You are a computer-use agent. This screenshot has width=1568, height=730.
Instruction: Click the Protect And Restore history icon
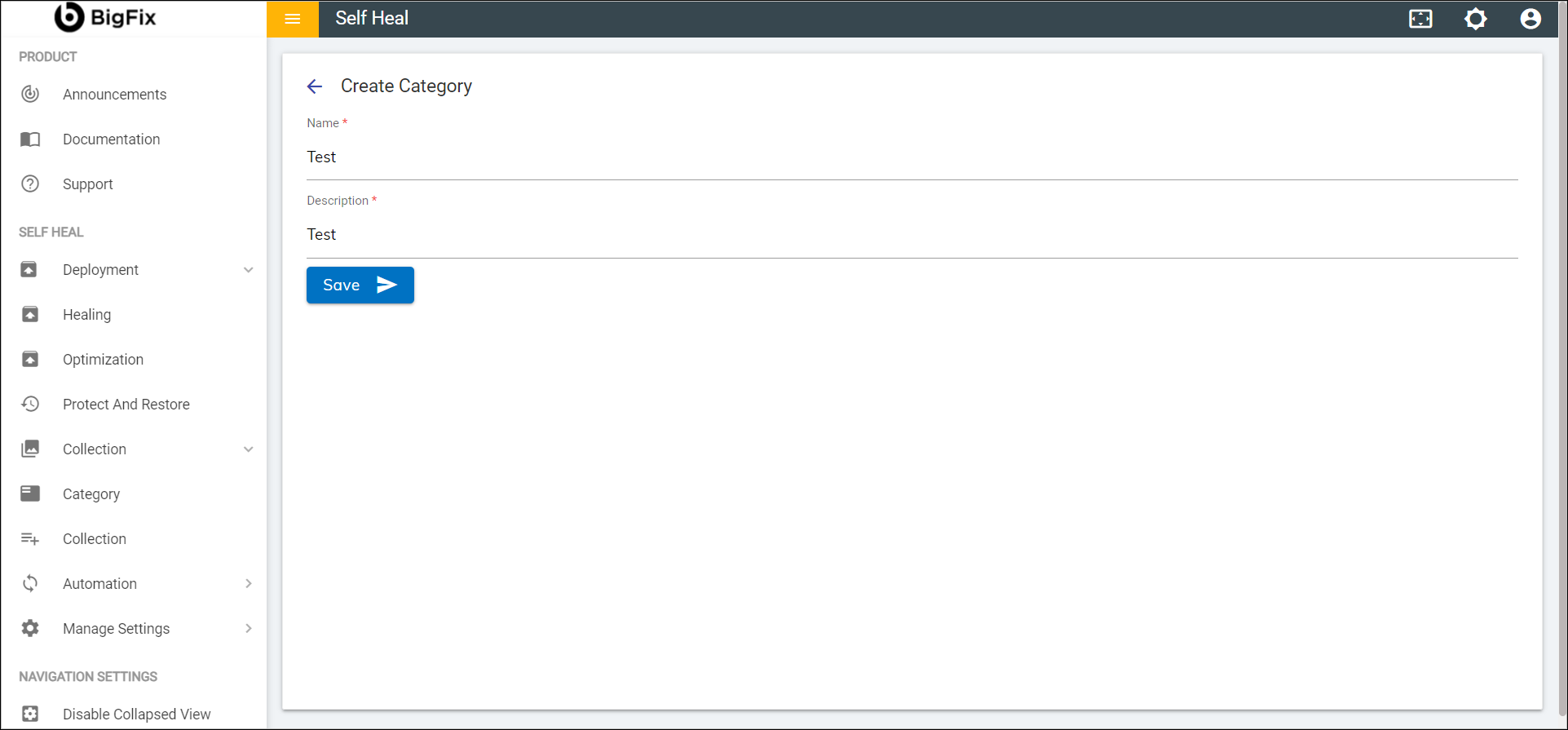(30, 405)
